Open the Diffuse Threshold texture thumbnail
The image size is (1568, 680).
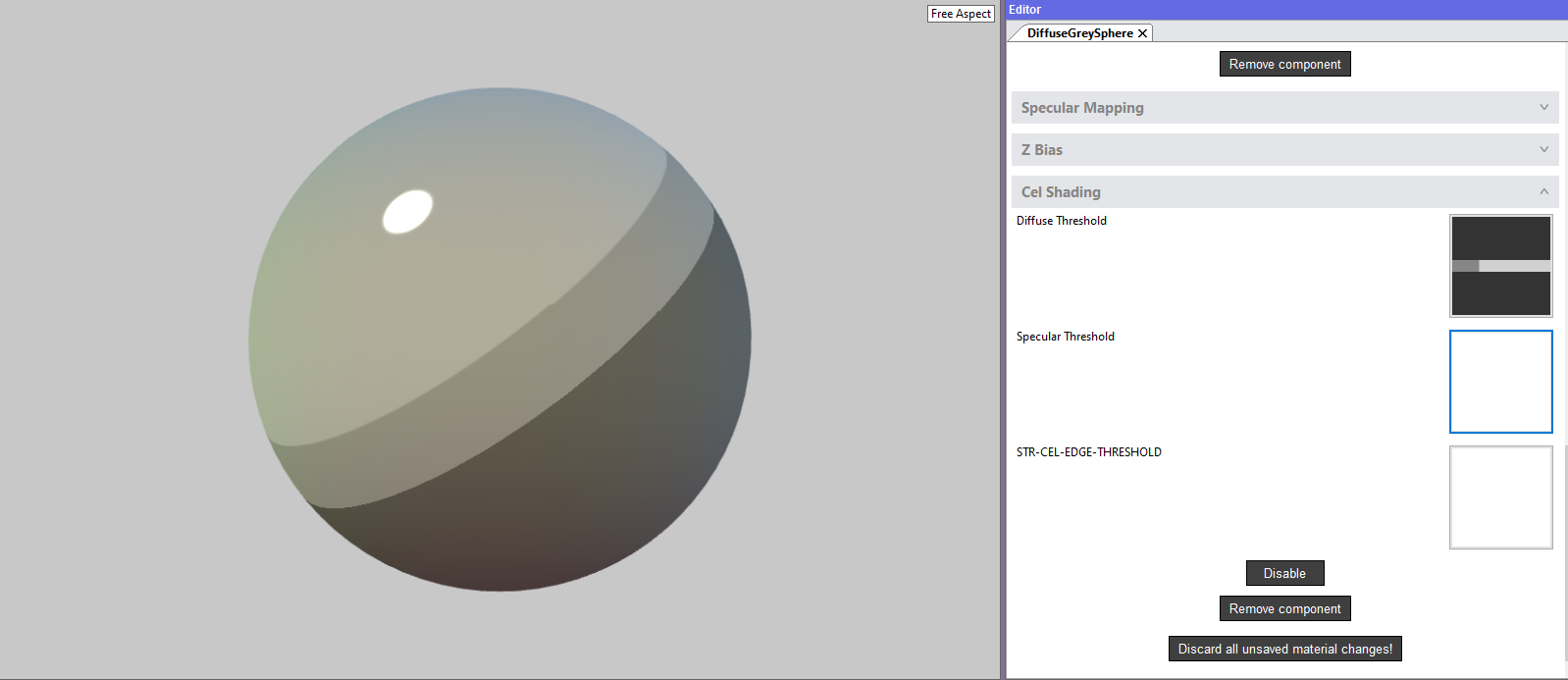coord(1500,266)
